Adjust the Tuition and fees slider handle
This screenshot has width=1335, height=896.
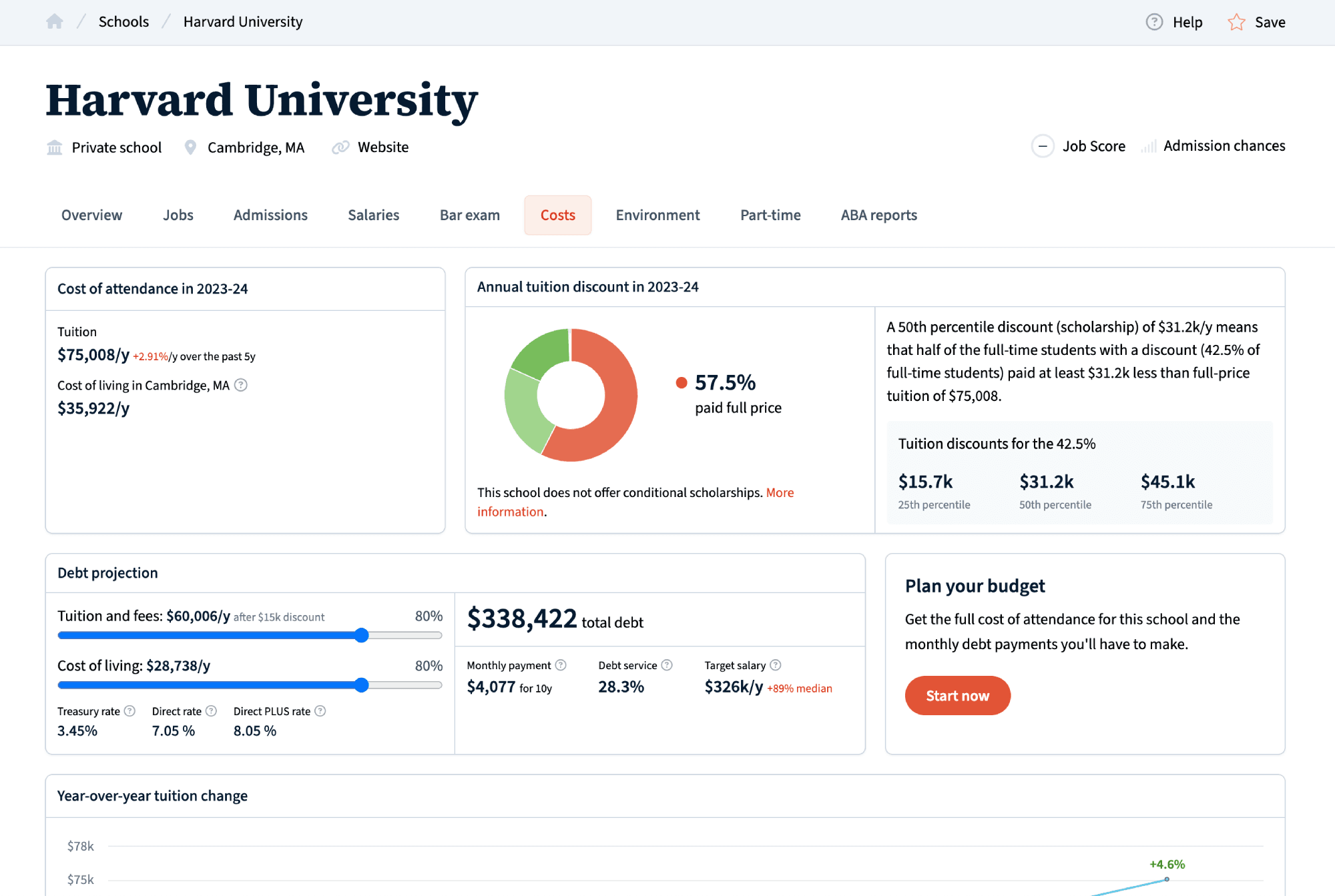click(362, 635)
